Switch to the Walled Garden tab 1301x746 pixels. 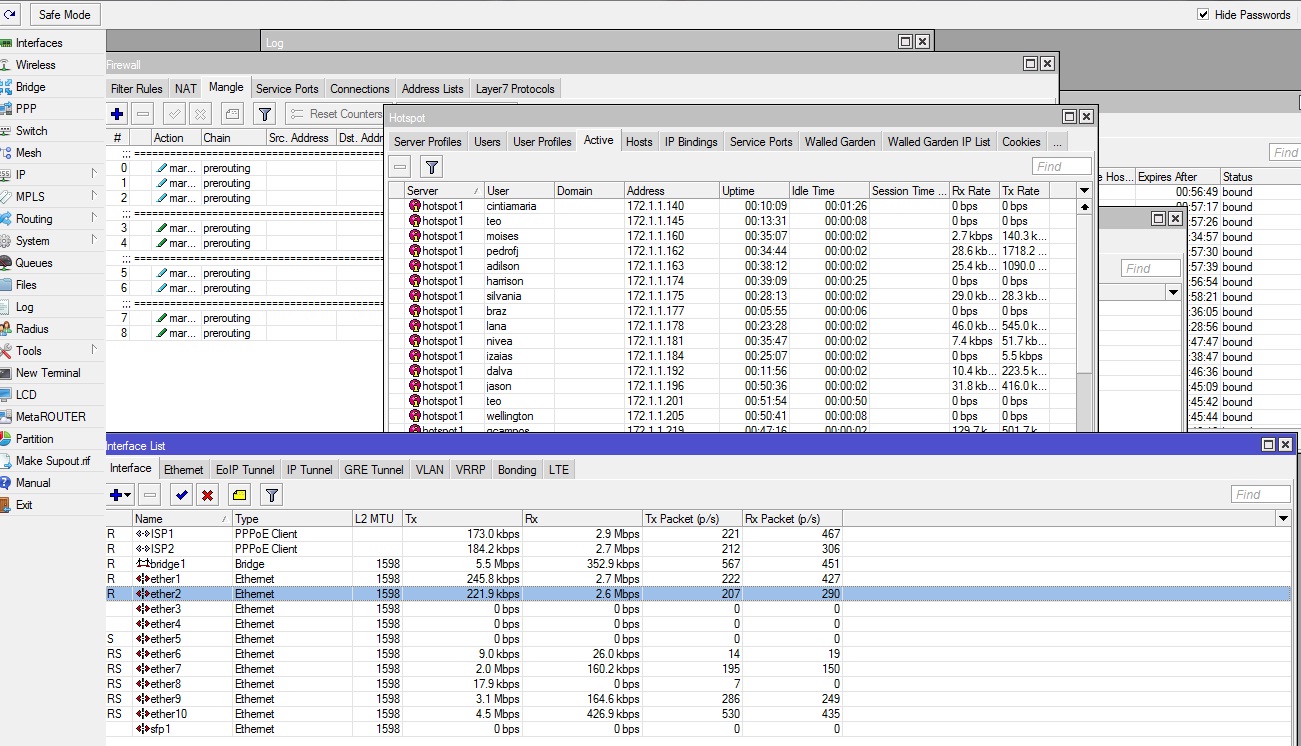[840, 142]
